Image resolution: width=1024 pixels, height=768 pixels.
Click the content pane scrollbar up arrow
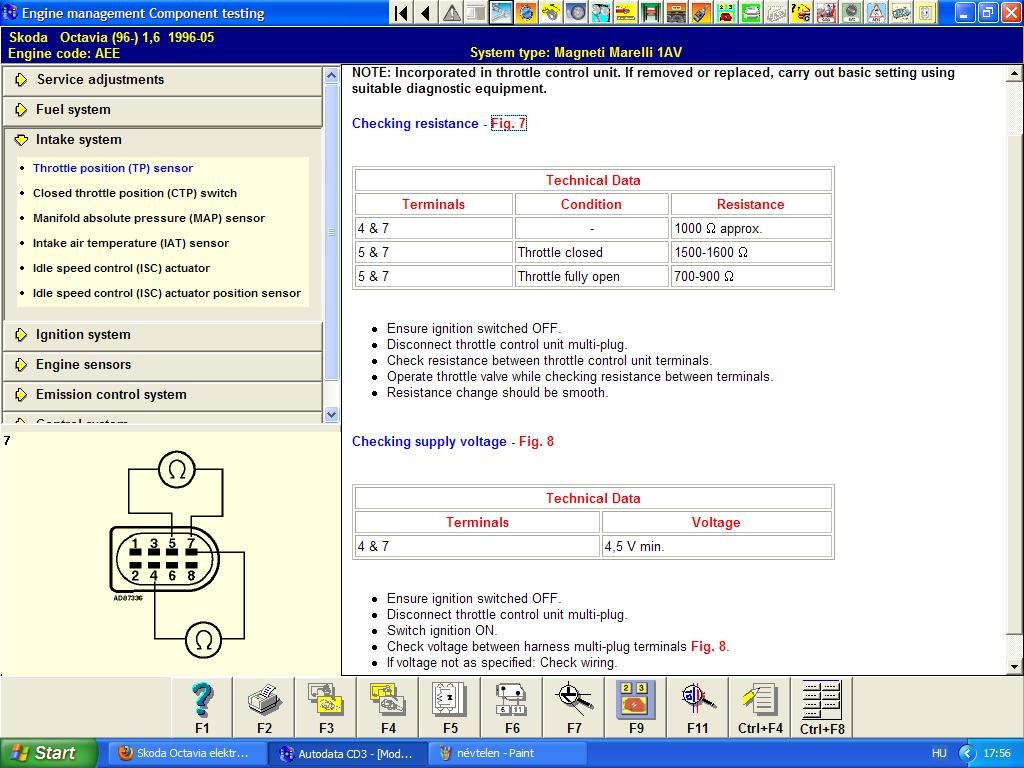(1014, 73)
